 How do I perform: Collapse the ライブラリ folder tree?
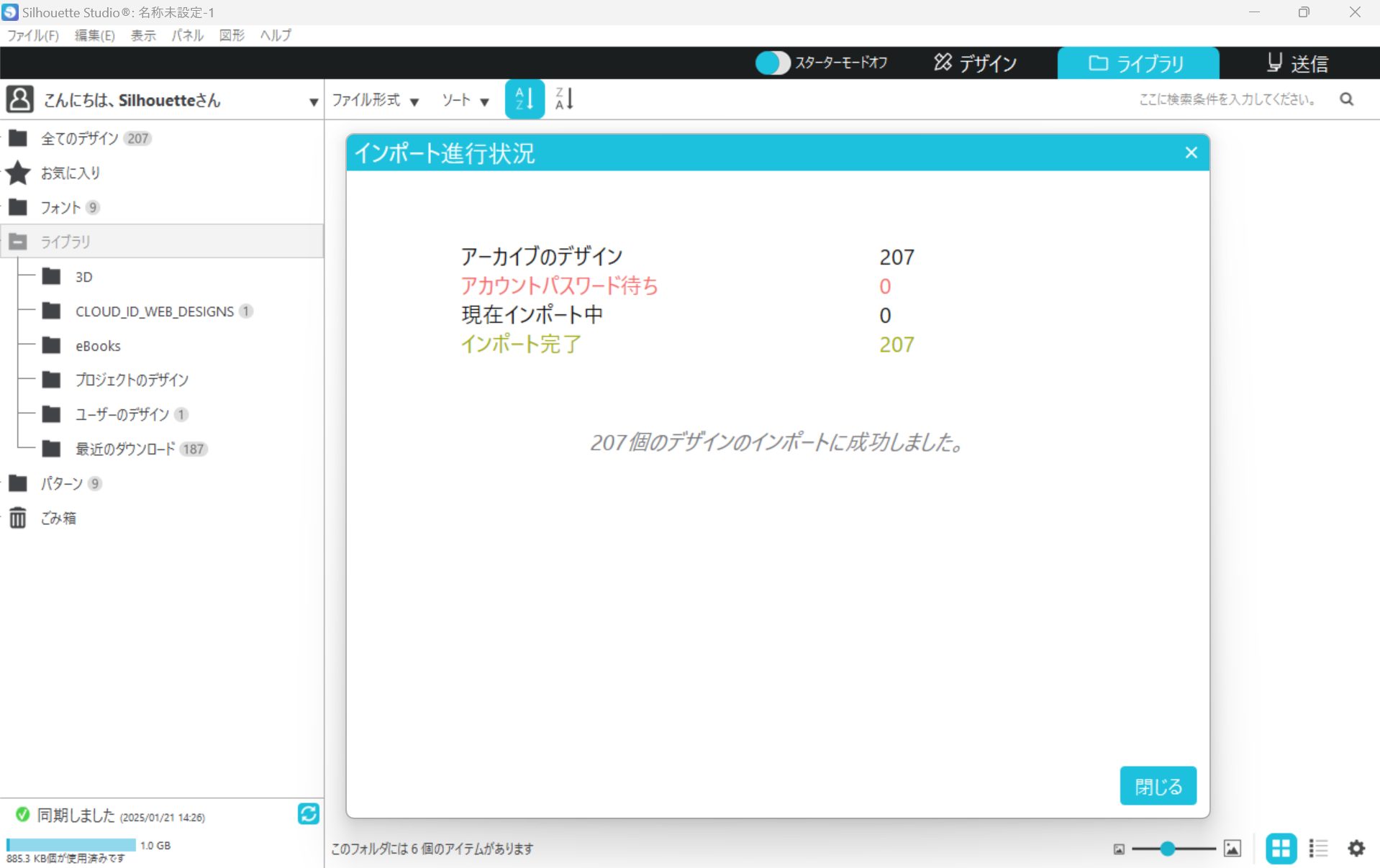click(18, 242)
